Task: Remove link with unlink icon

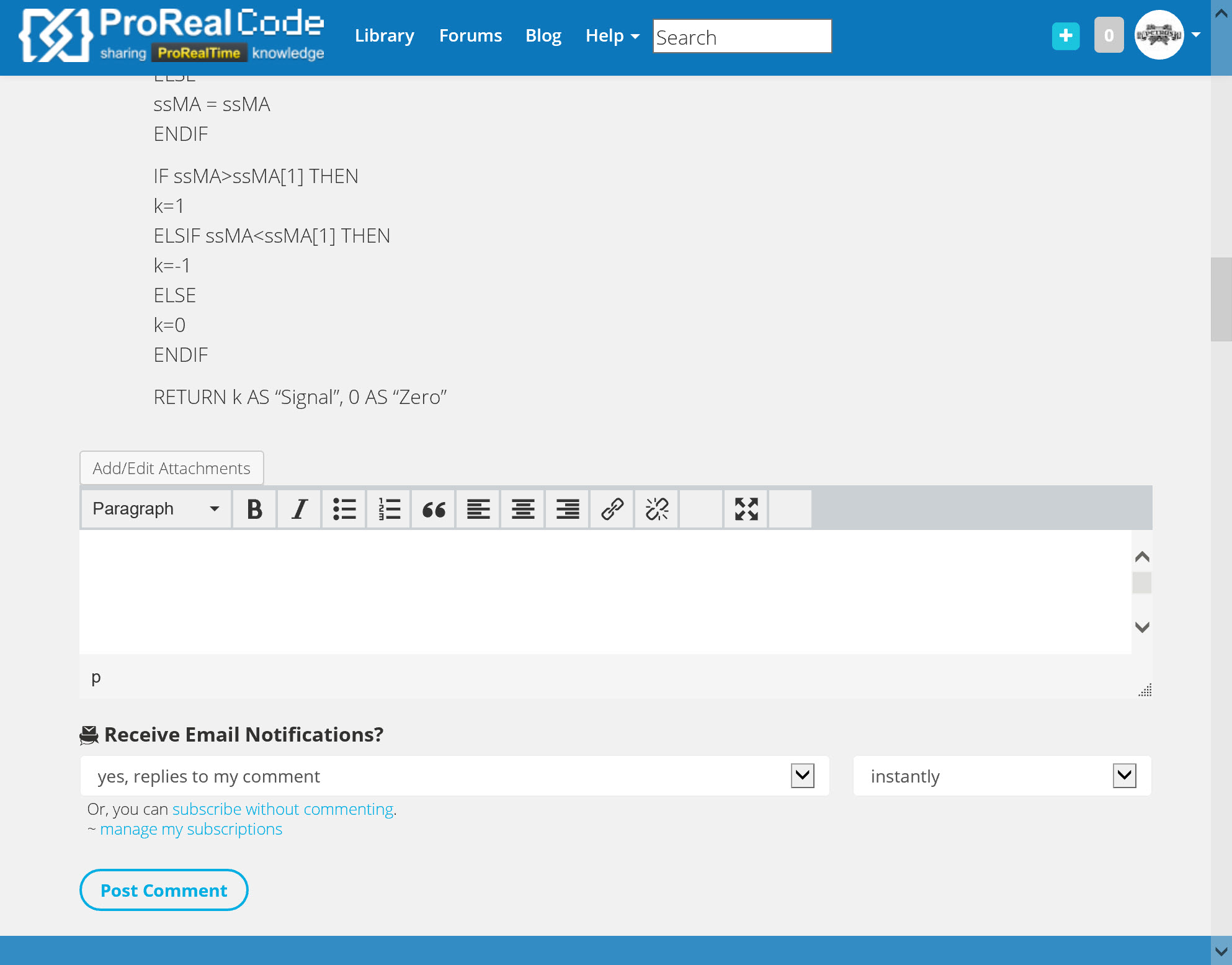Action: [x=657, y=509]
